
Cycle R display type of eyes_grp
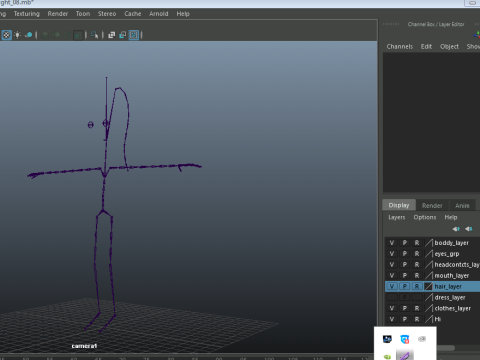417,254
